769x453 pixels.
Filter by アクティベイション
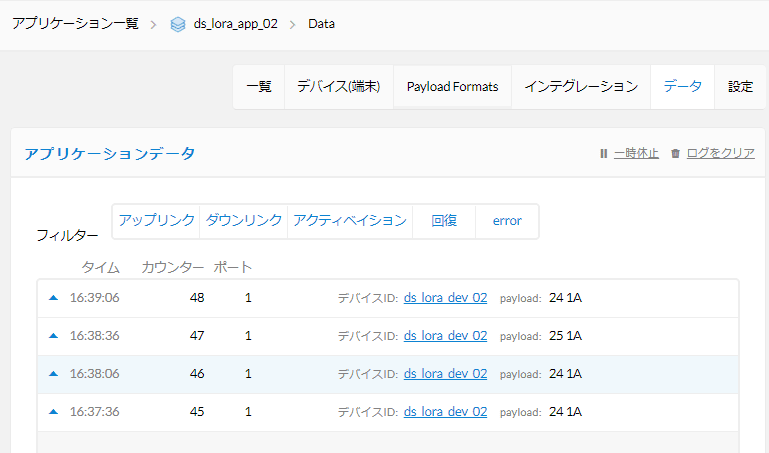coord(350,221)
